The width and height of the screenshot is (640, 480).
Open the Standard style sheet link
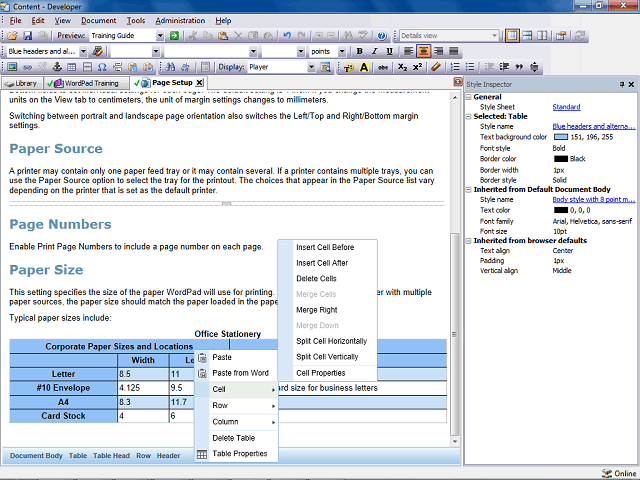(566, 107)
